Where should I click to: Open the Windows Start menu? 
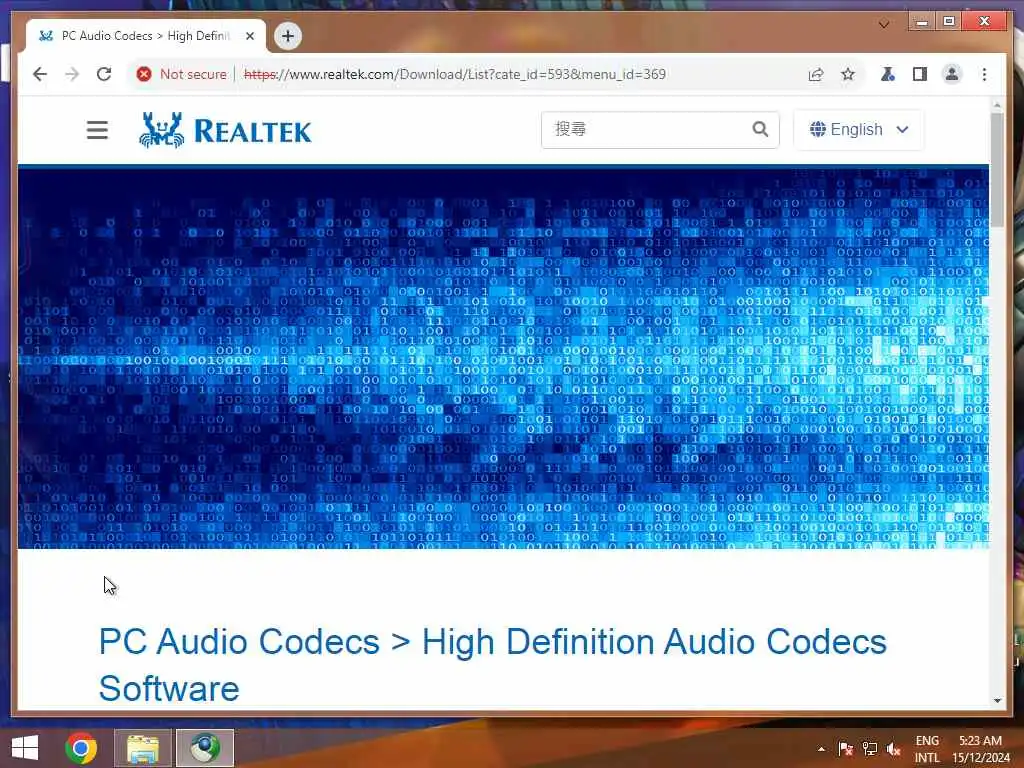point(25,748)
